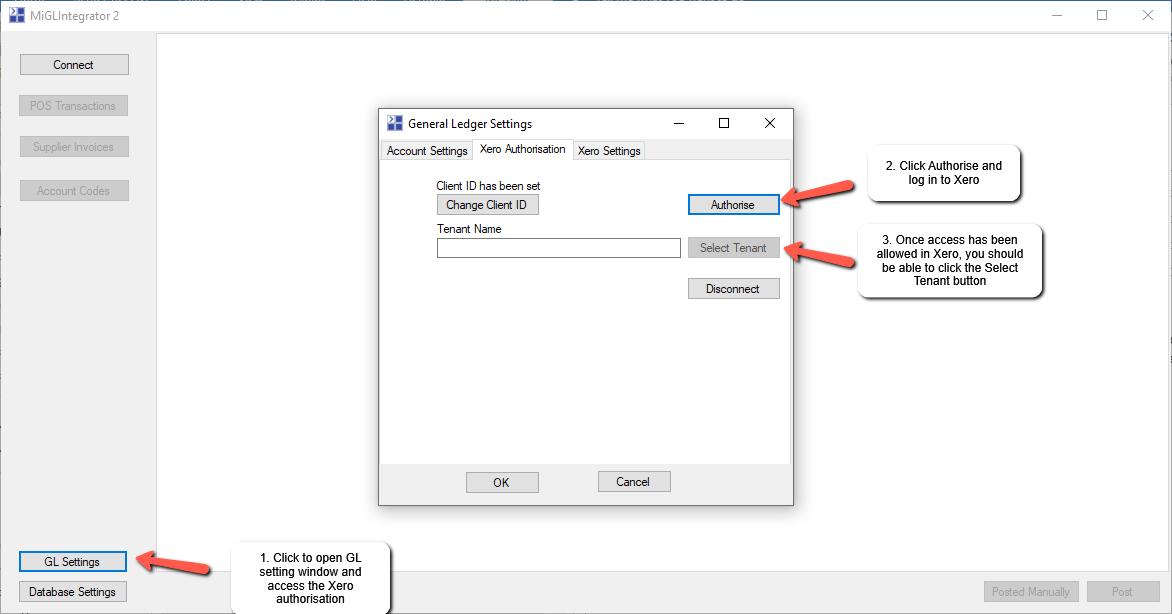Screen dimensions: 1172x614
Task: Open POS Transactions in the sidebar
Action: tap(73, 106)
